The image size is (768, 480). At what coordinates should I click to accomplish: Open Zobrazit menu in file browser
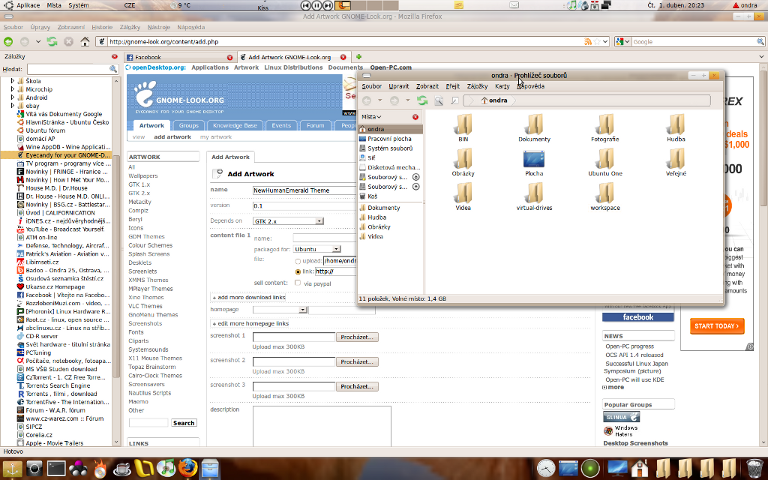coord(427,86)
